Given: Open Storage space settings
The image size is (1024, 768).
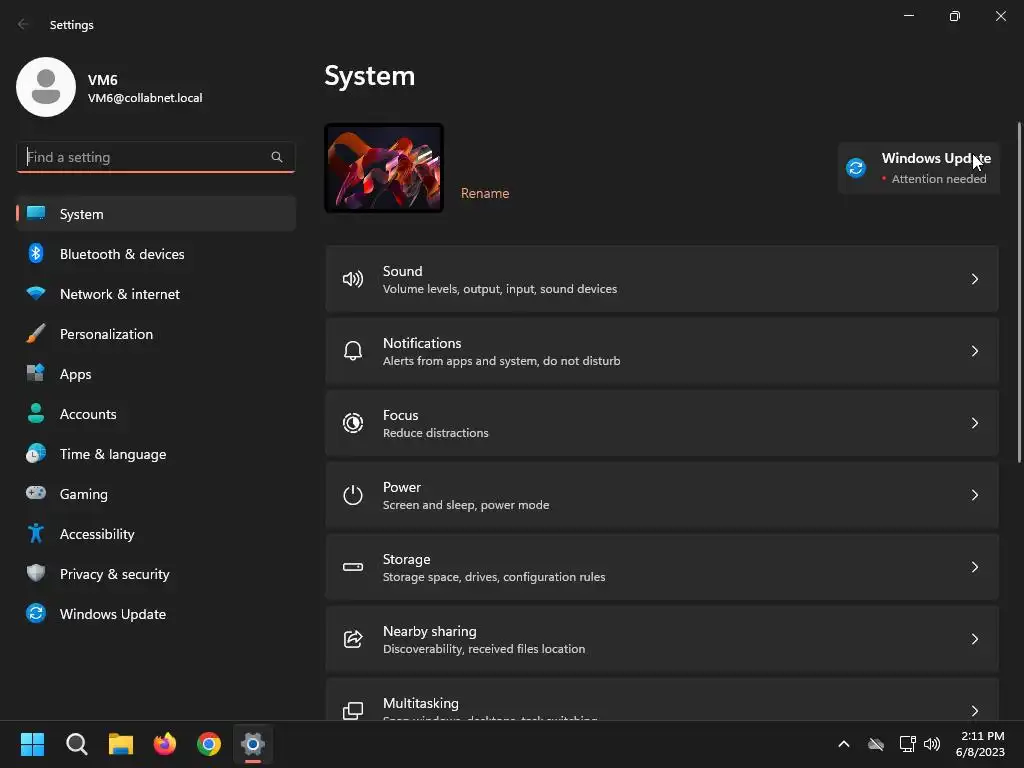Looking at the screenshot, I should coord(662,567).
